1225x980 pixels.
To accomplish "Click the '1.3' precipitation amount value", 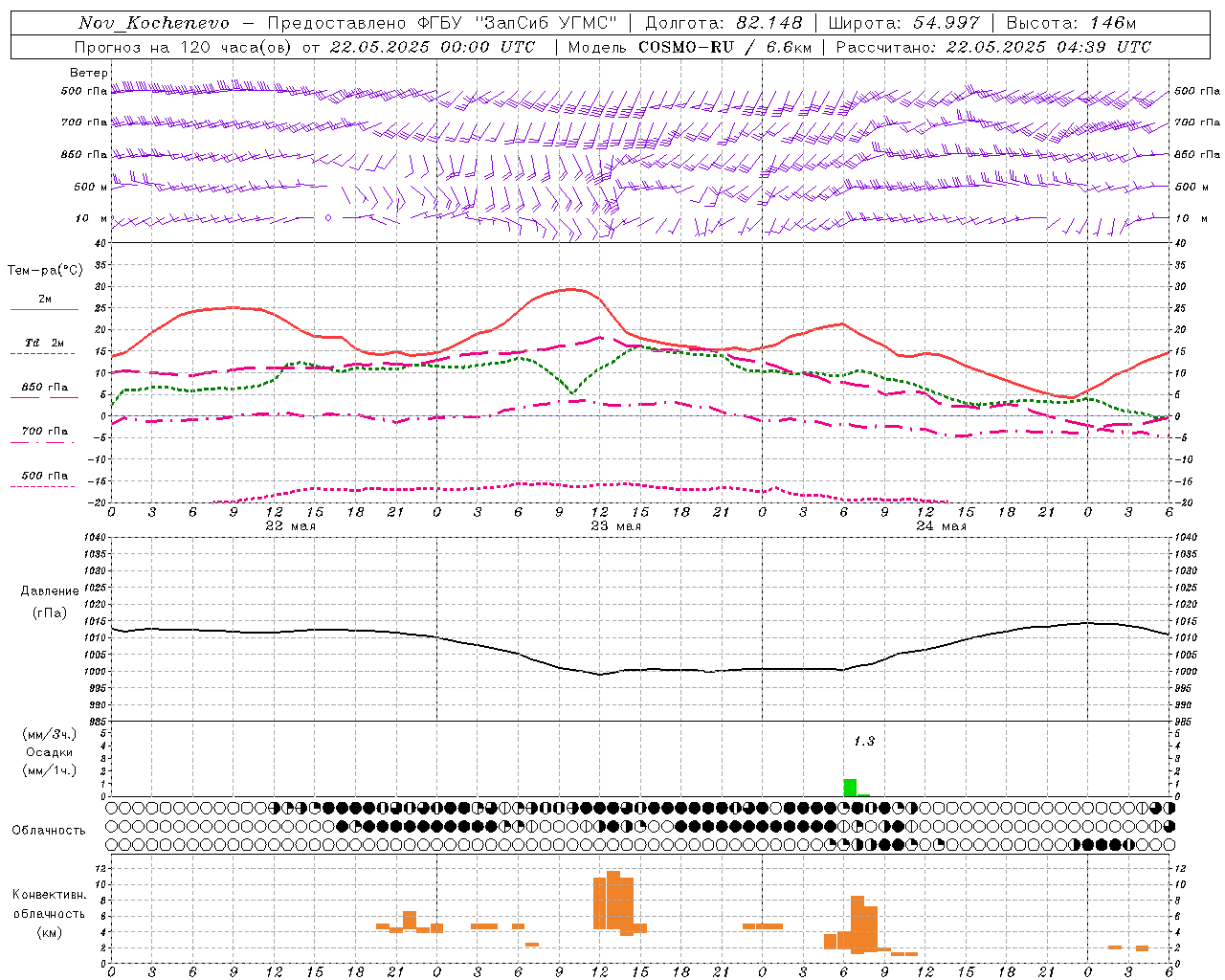I will click(x=864, y=742).
